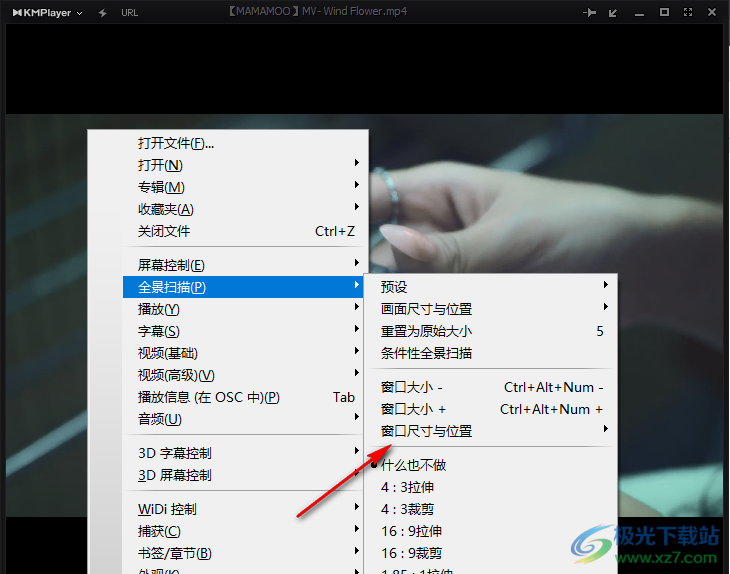This screenshot has width=730, height=574.
Task: Open the 捕获(C) submenu
Action: [245, 531]
